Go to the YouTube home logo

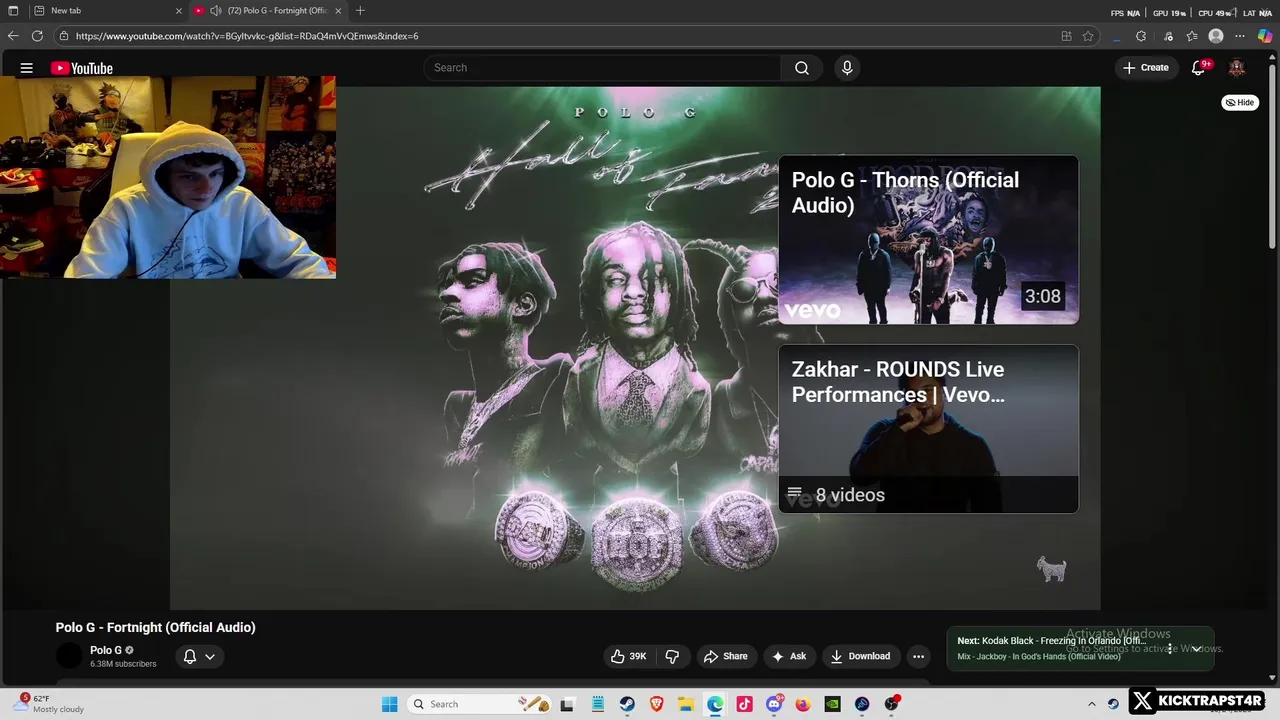click(82, 68)
